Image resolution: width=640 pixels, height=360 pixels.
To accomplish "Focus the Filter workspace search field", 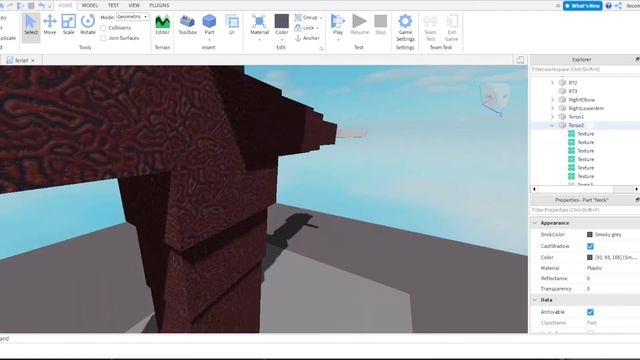I will point(584,69).
